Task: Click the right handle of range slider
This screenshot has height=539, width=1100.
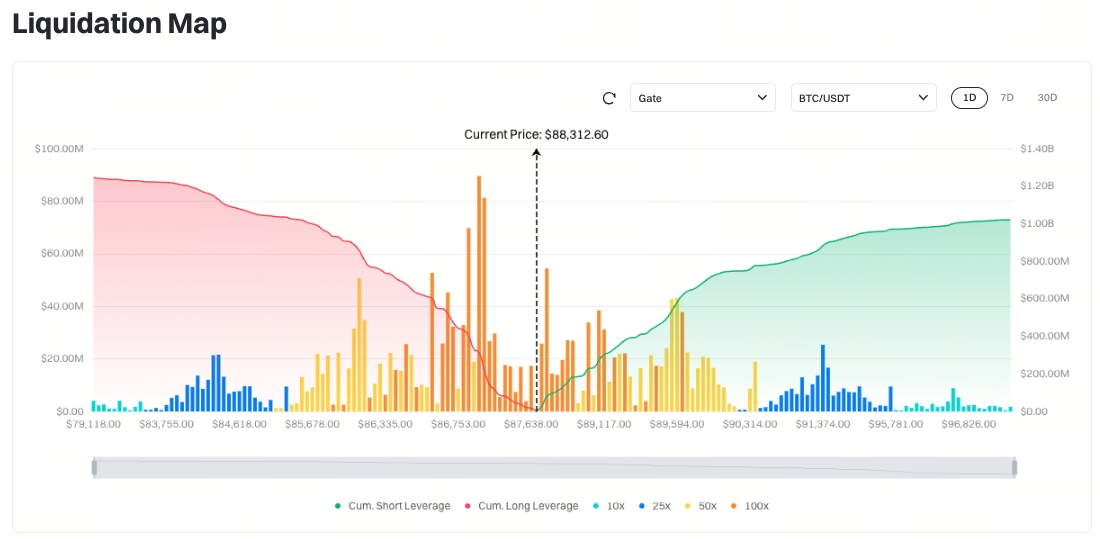Action: click(x=1014, y=467)
